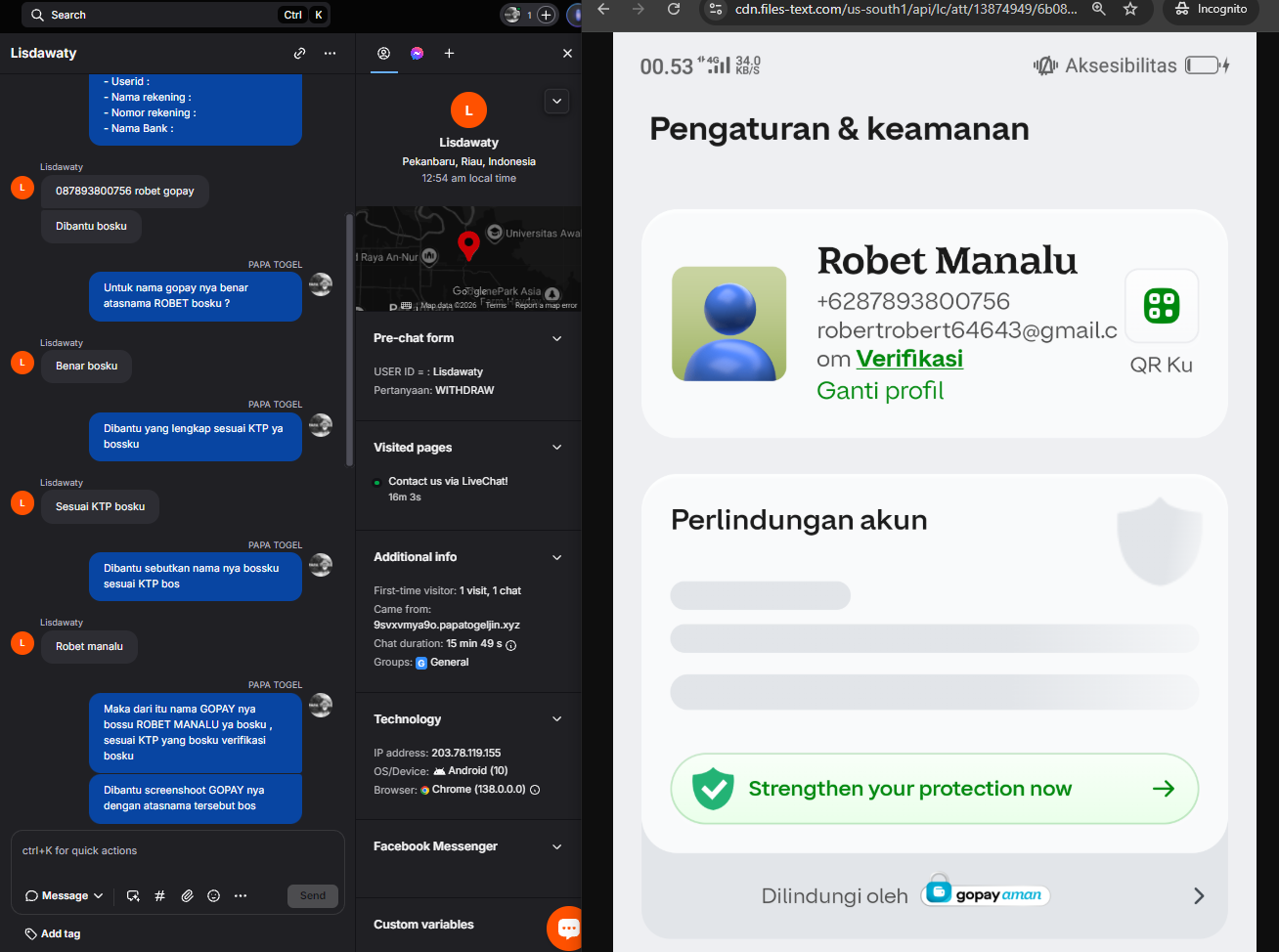Click site info icon in address bar
This screenshot has height=952, width=1279.
pyautogui.click(x=716, y=9)
